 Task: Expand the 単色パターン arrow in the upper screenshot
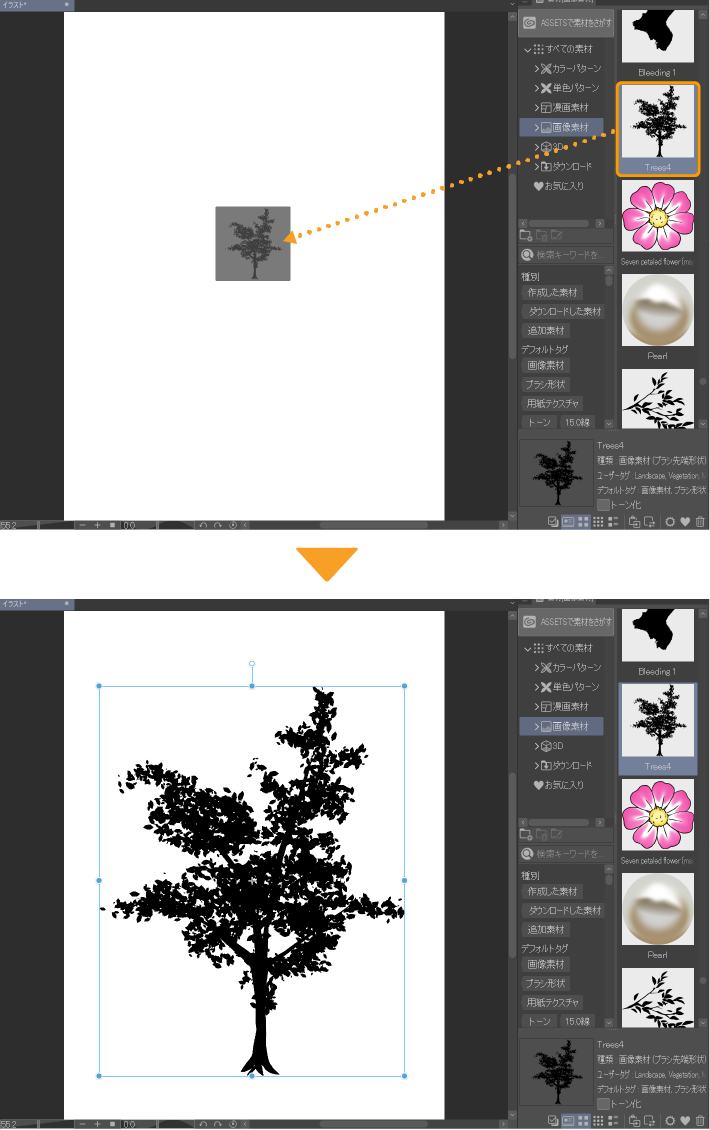[x=537, y=88]
